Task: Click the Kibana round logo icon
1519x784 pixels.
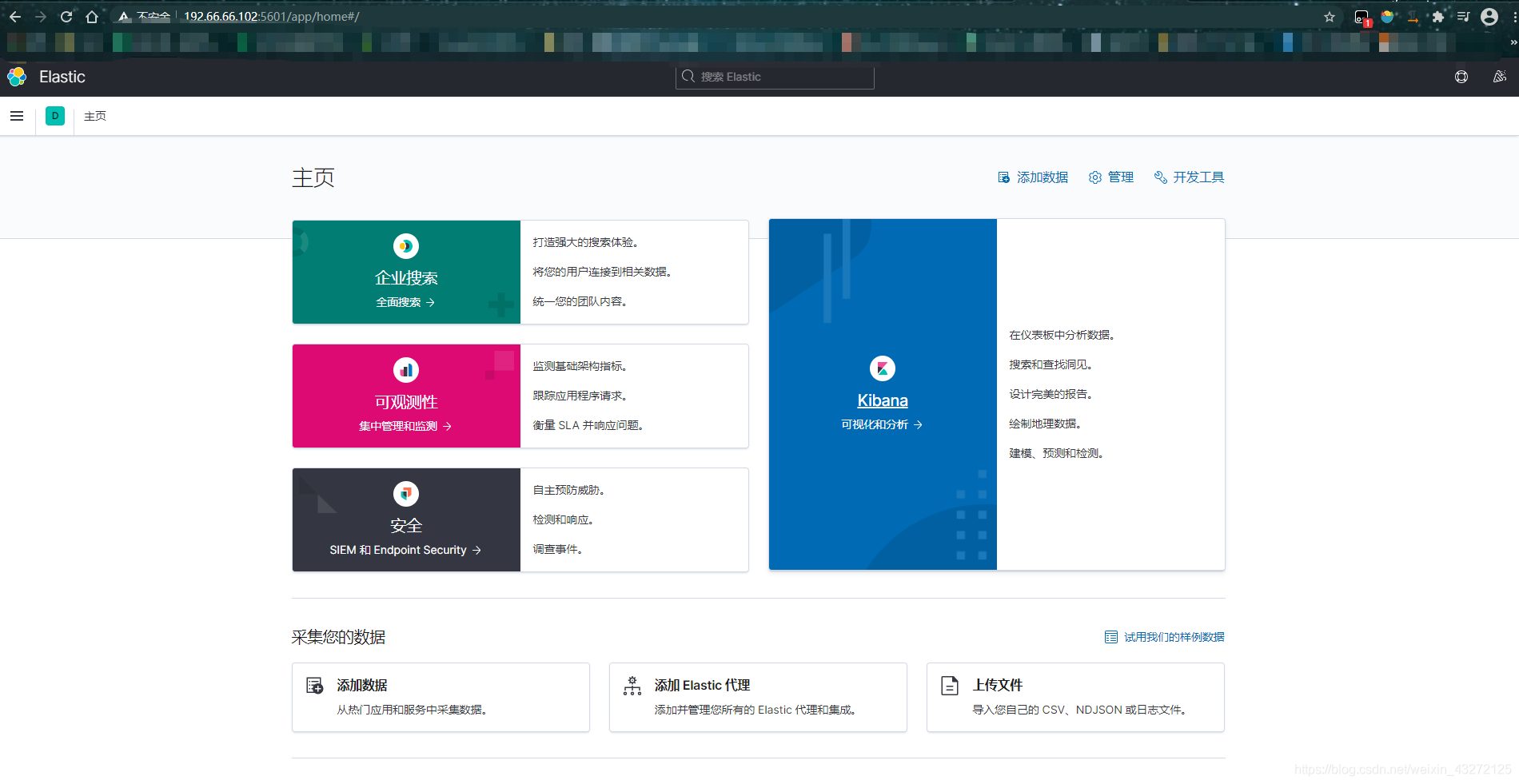Action: click(883, 368)
